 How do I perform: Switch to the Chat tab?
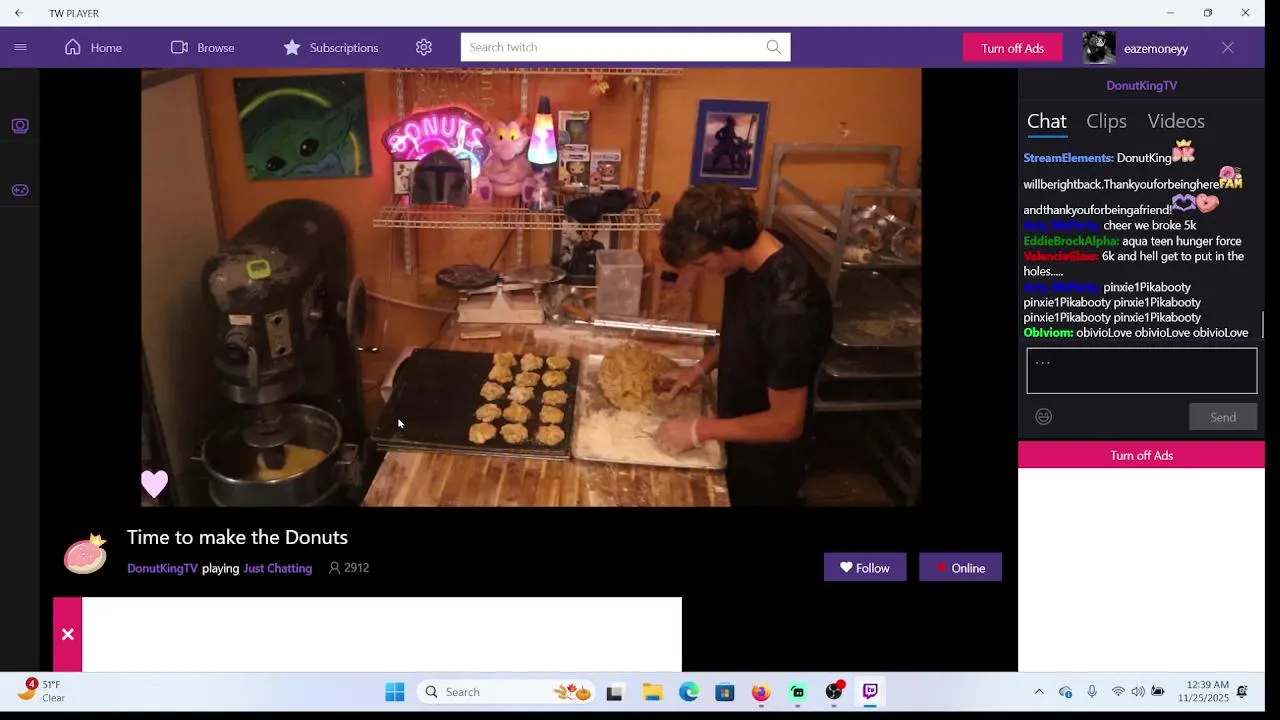1046,121
